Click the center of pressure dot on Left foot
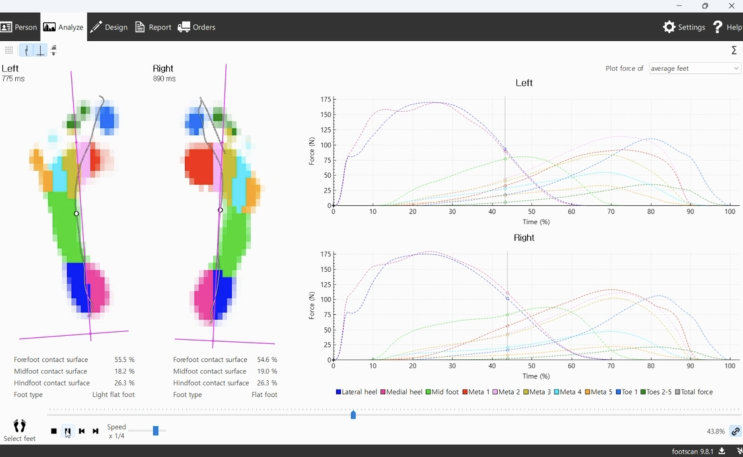 pos(77,214)
